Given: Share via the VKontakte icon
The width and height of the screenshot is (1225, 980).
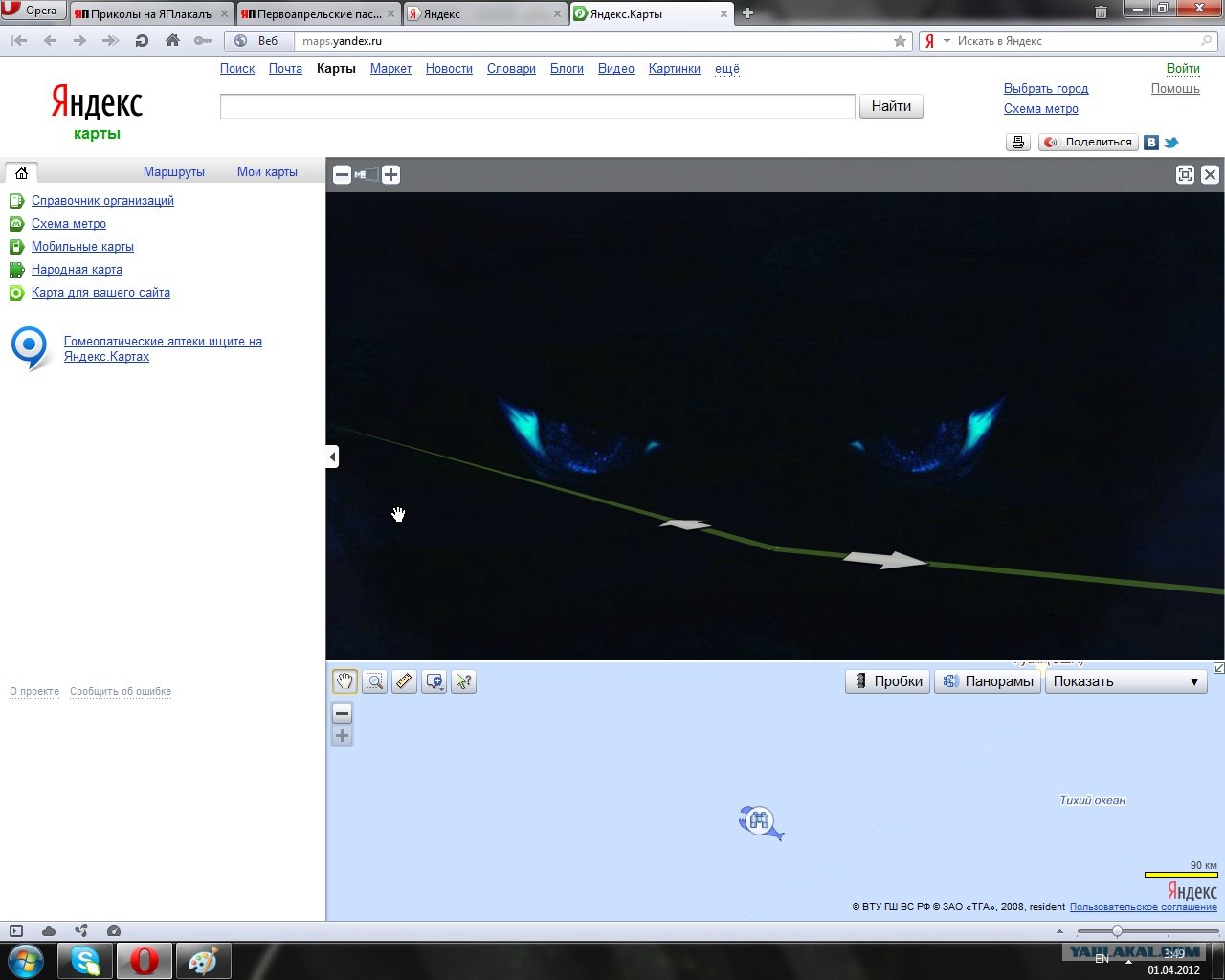Looking at the screenshot, I should (1151, 143).
